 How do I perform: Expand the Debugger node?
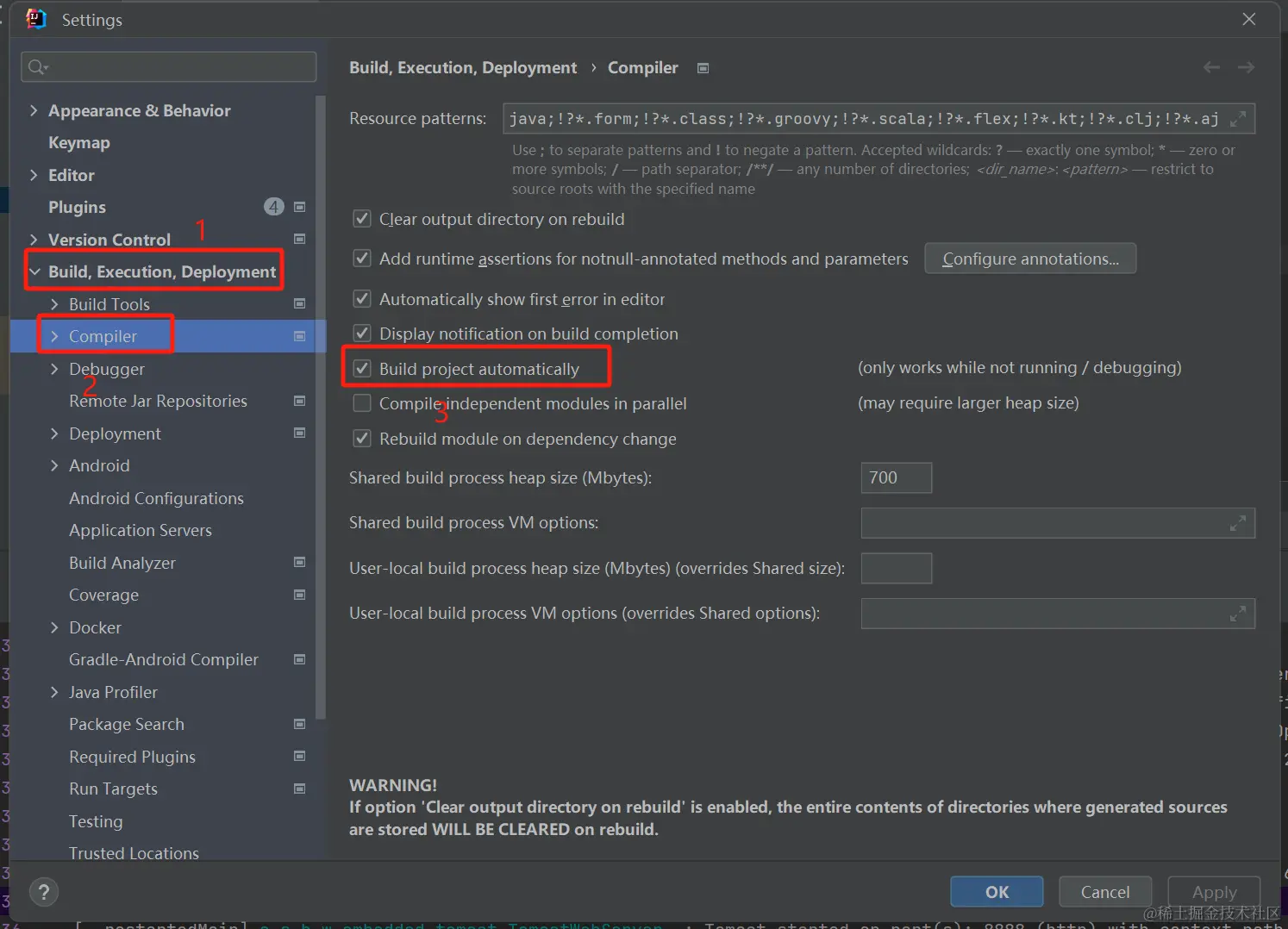(x=54, y=369)
